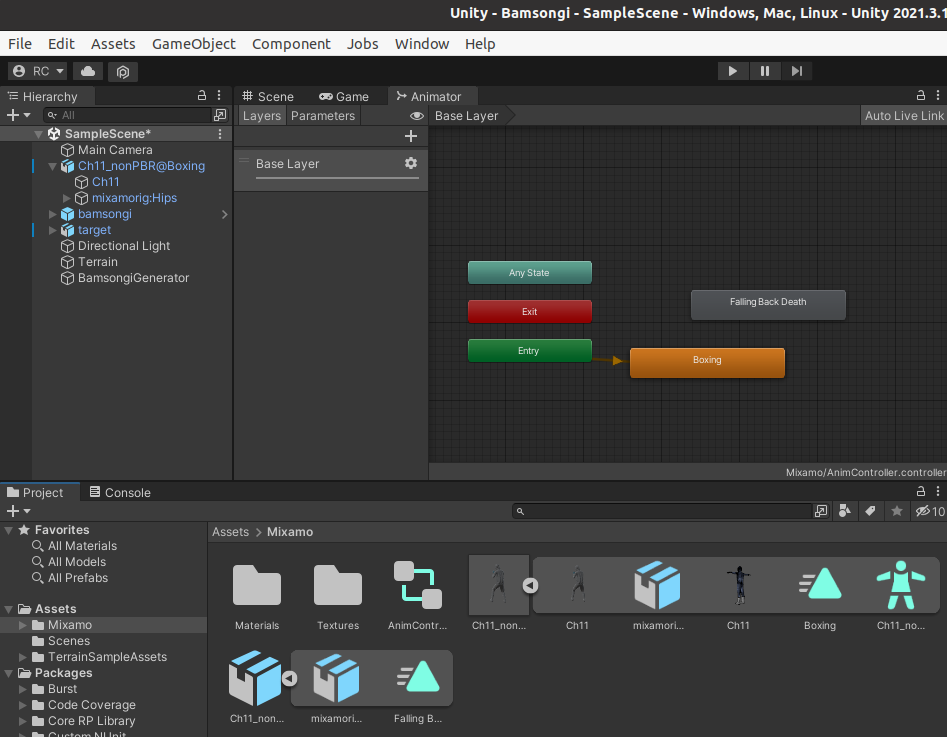Collapse the SampleScene tree
947x737 pixels.
(x=39, y=134)
